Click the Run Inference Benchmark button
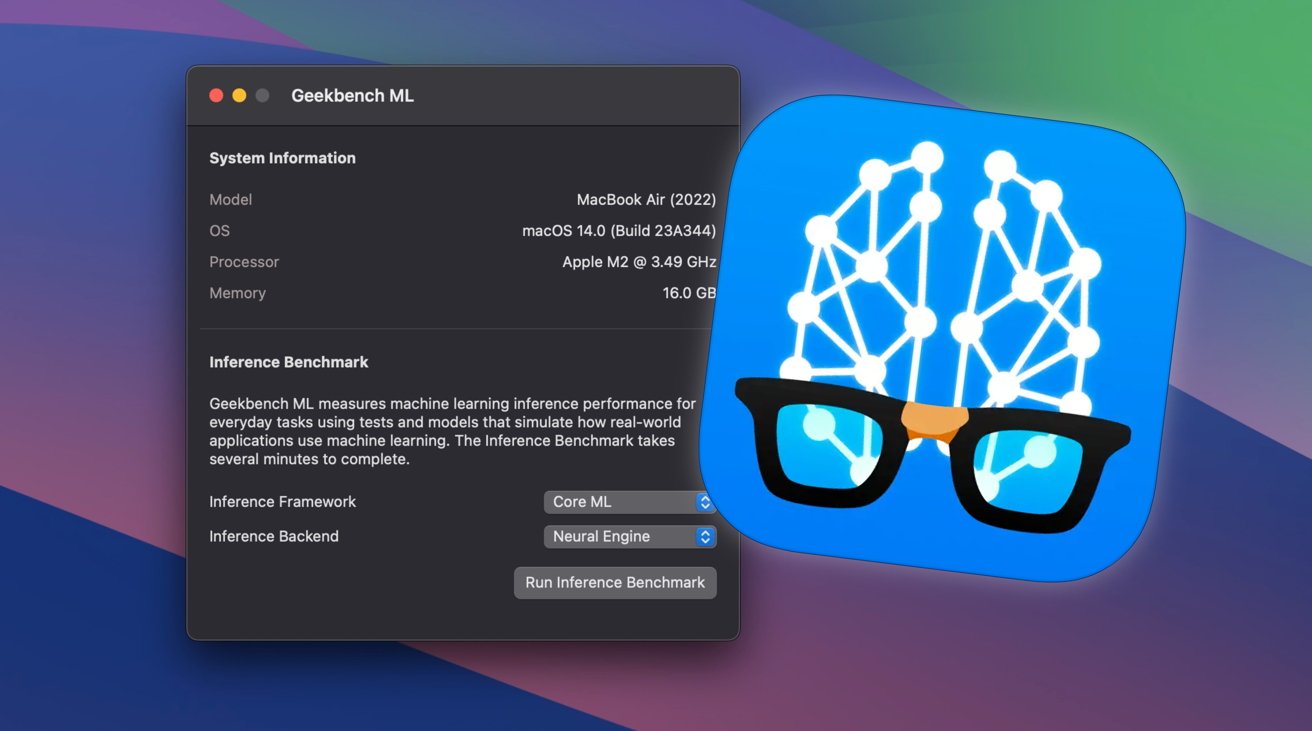 615,583
